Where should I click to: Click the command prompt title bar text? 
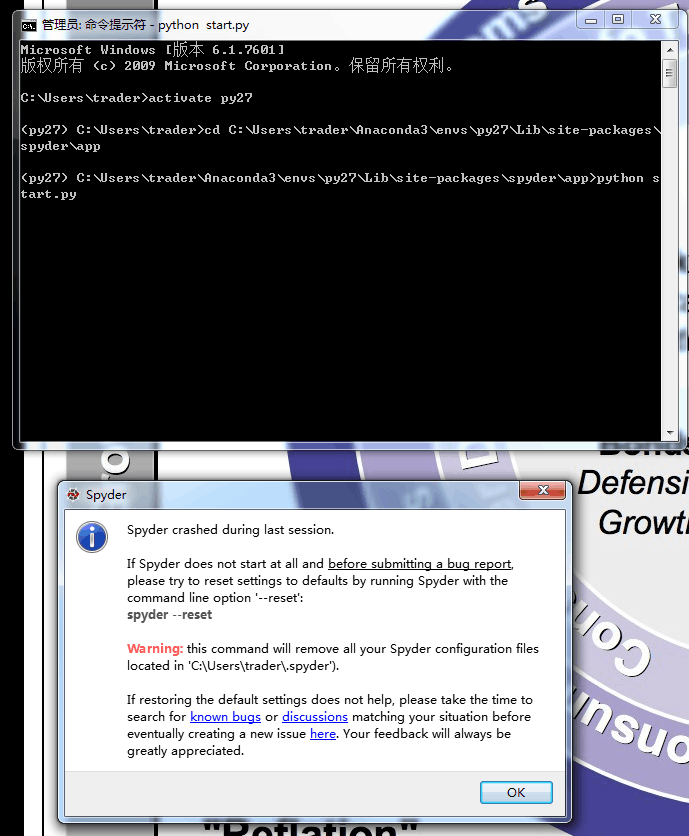pos(146,25)
